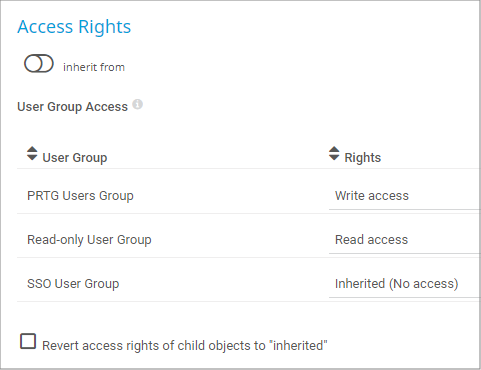Click the Read access value
The image size is (481, 370).
point(371,240)
